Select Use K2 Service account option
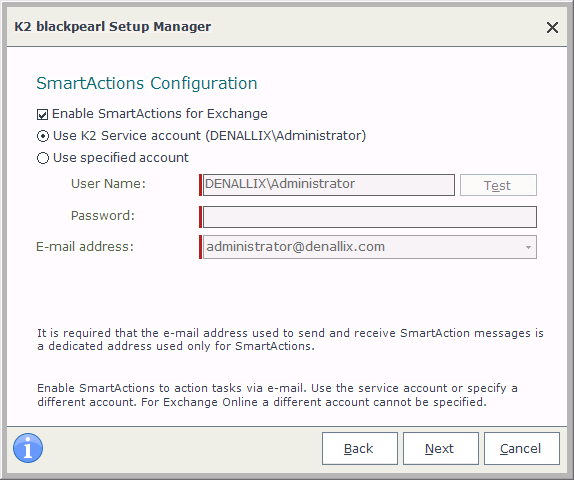The height and width of the screenshot is (480, 574). pos(43,136)
